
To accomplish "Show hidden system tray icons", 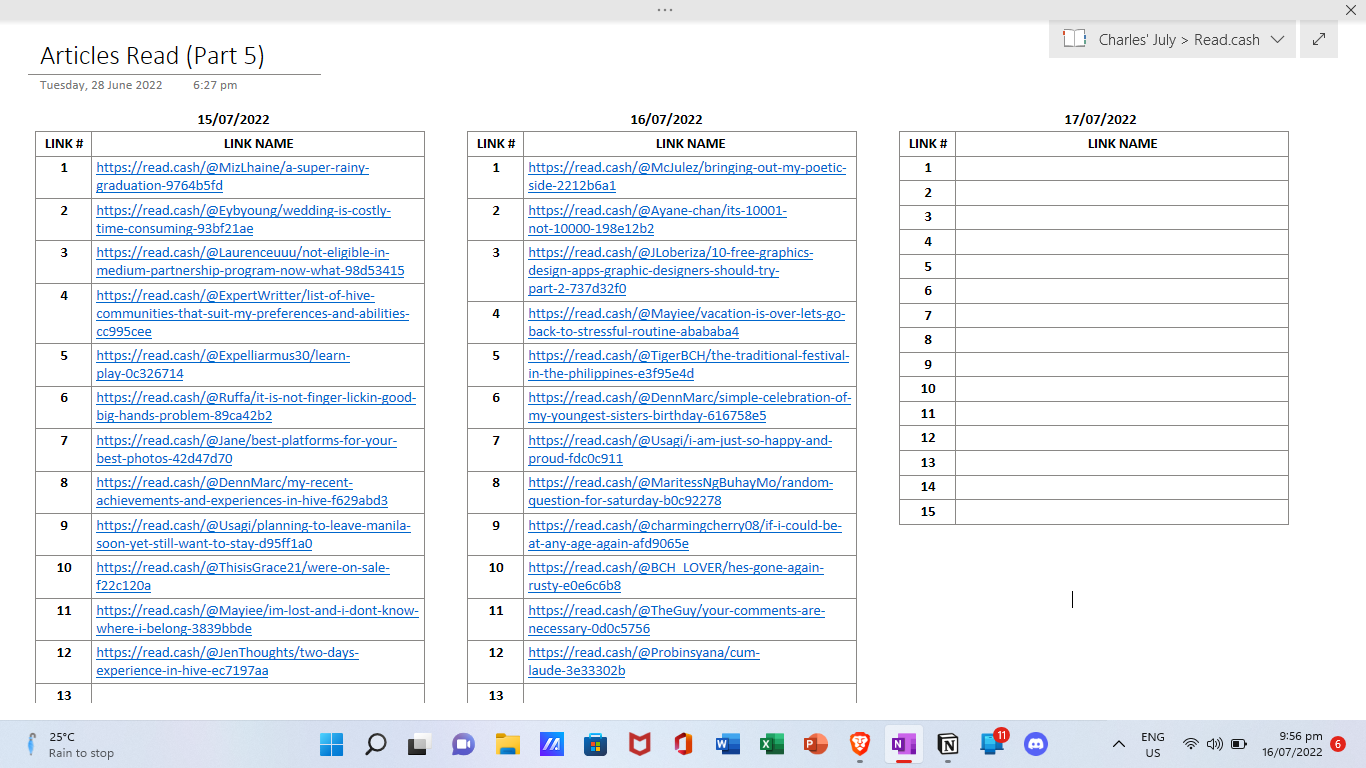I will coord(1119,744).
